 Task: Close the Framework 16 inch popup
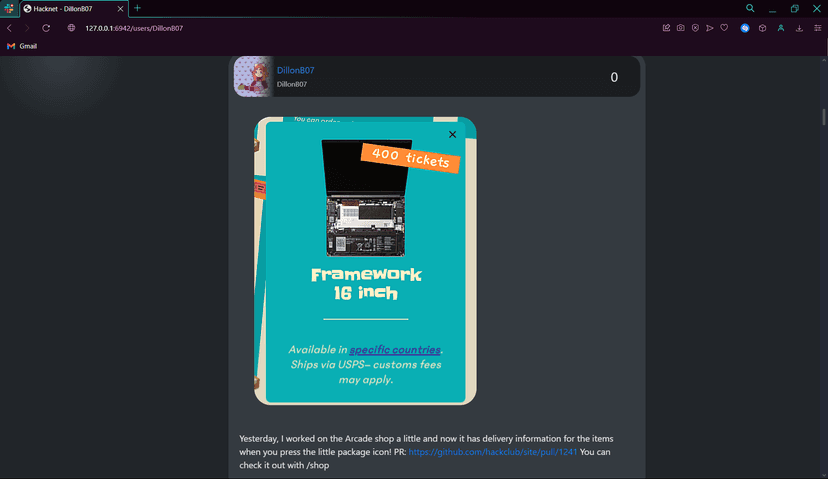[x=452, y=134]
